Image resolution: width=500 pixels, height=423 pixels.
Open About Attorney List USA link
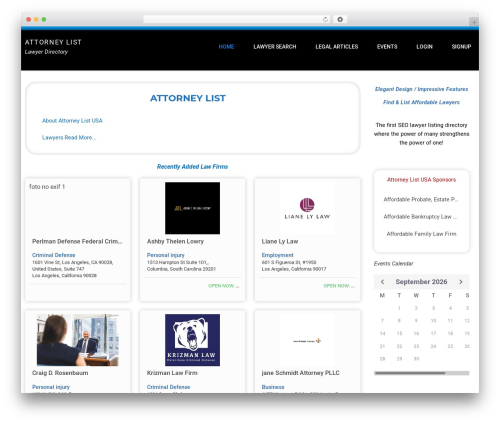[72, 121]
